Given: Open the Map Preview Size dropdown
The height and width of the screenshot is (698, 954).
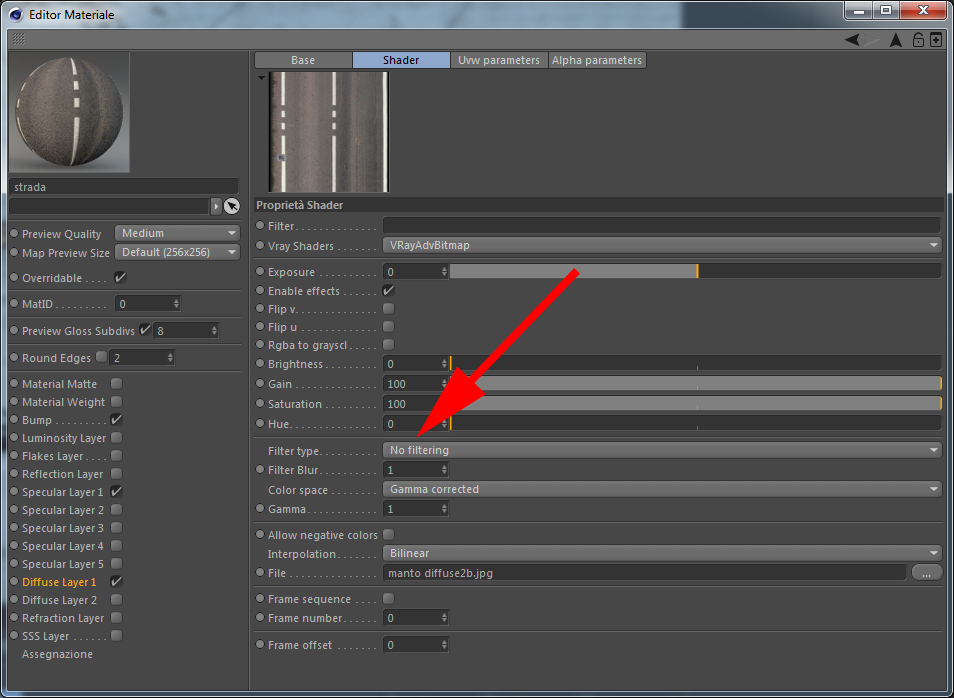Looking at the screenshot, I should tap(177, 252).
